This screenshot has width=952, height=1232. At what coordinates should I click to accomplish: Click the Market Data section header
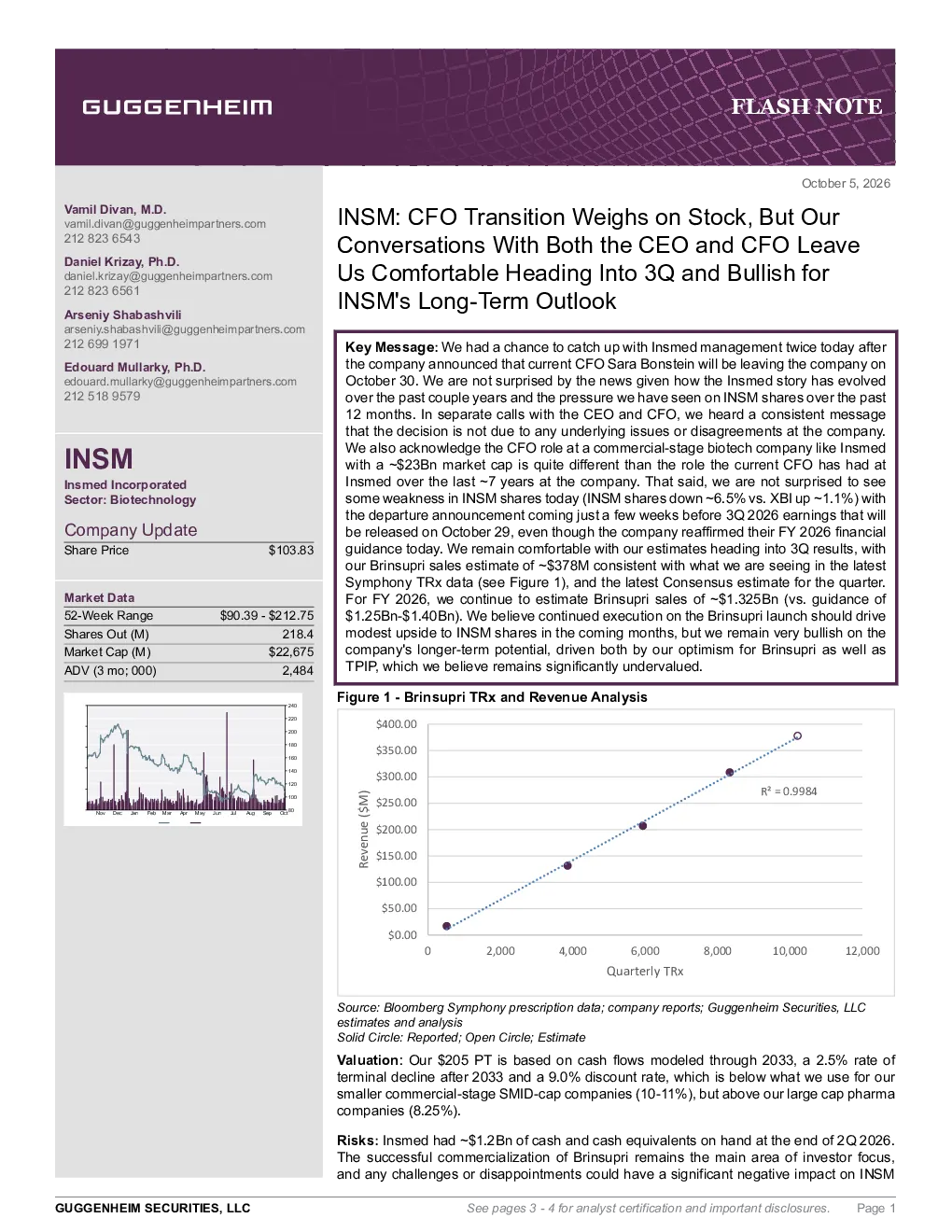pos(99,598)
